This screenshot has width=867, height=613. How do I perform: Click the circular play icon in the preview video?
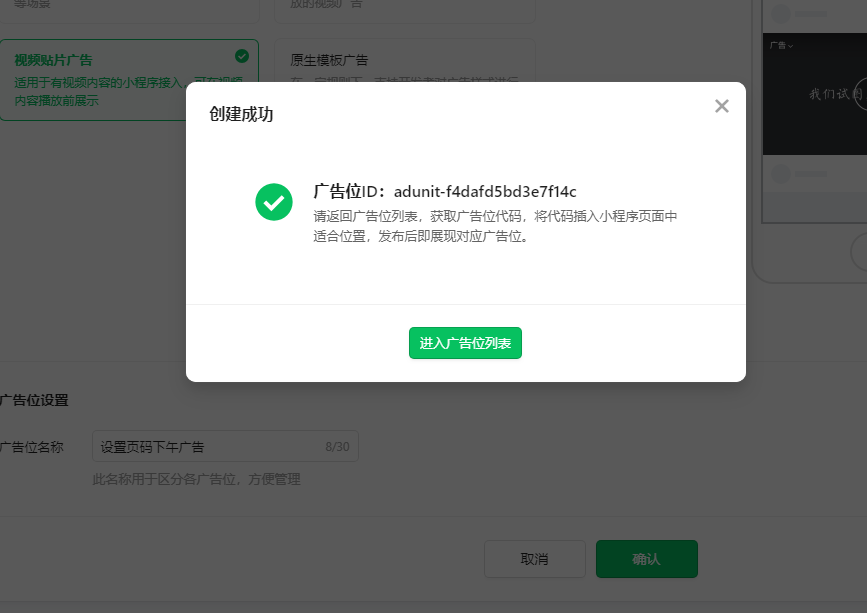tap(860, 94)
